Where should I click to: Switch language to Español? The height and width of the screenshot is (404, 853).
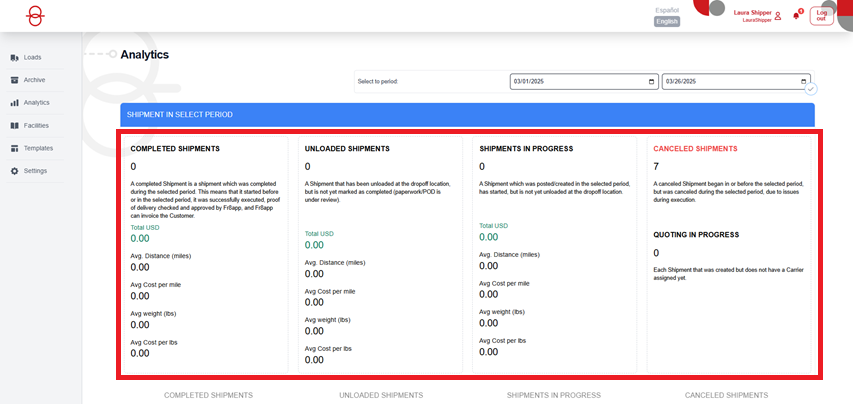tap(666, 10)
